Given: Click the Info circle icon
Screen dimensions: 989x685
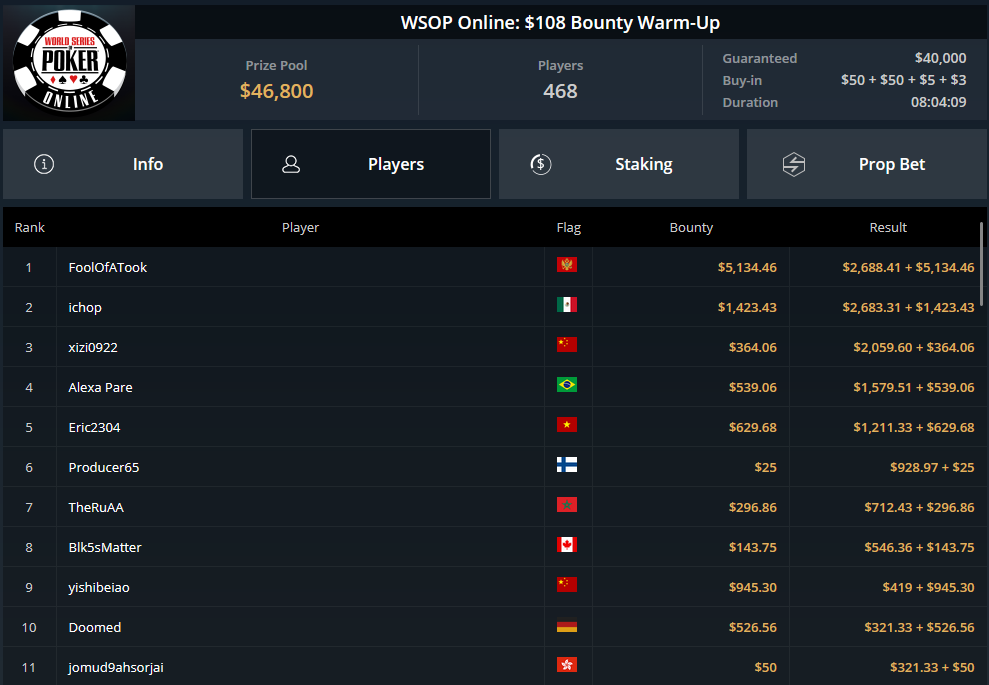Looking at the screenshot, I should pos(44,164).
